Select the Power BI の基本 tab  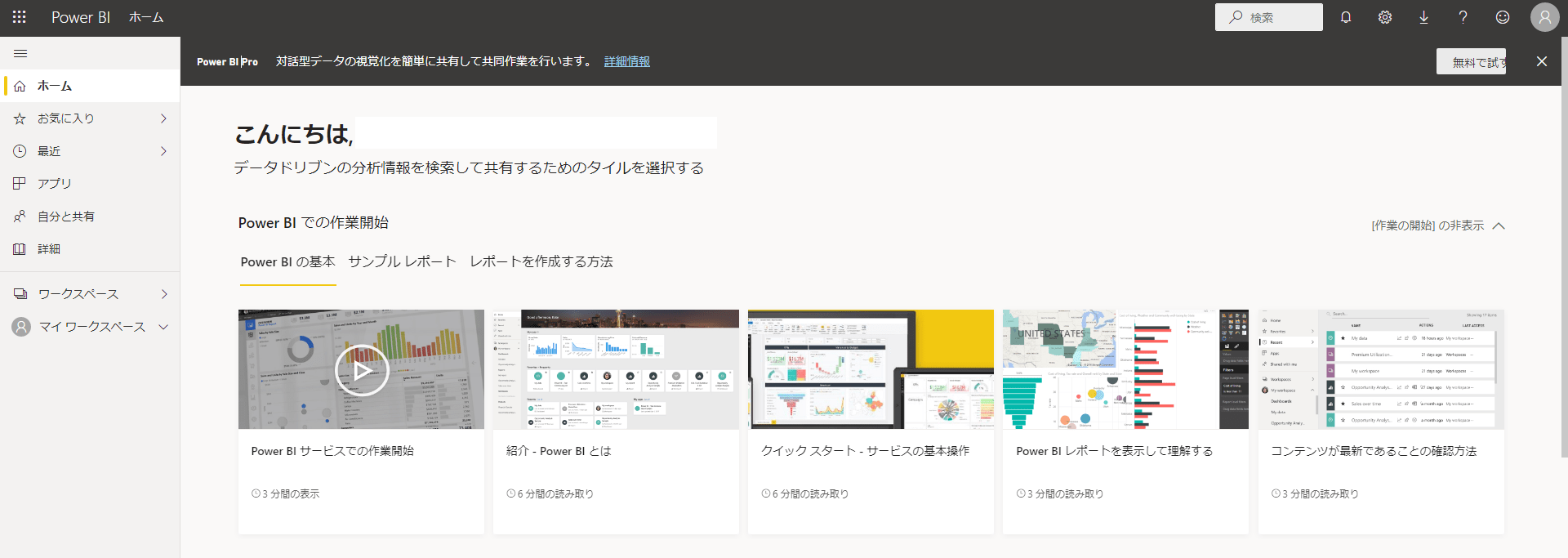coord(288,262)
